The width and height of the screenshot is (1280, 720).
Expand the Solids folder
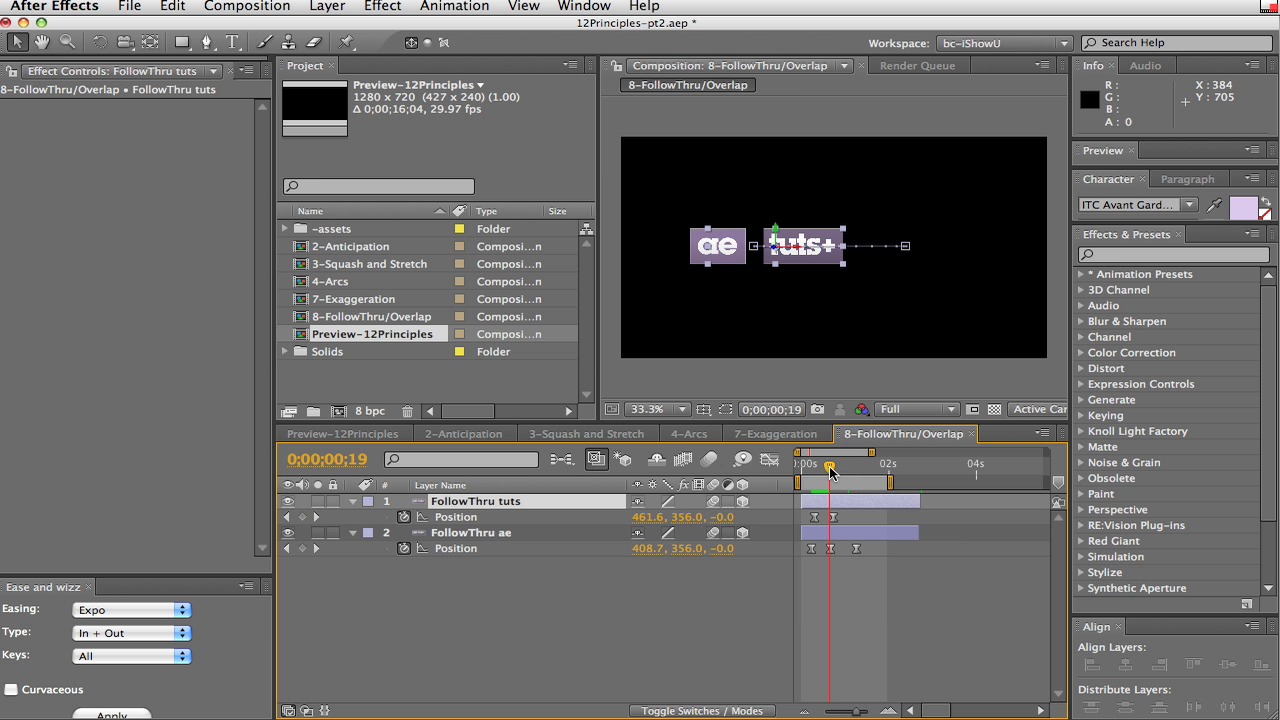click(x=285, y=352)
